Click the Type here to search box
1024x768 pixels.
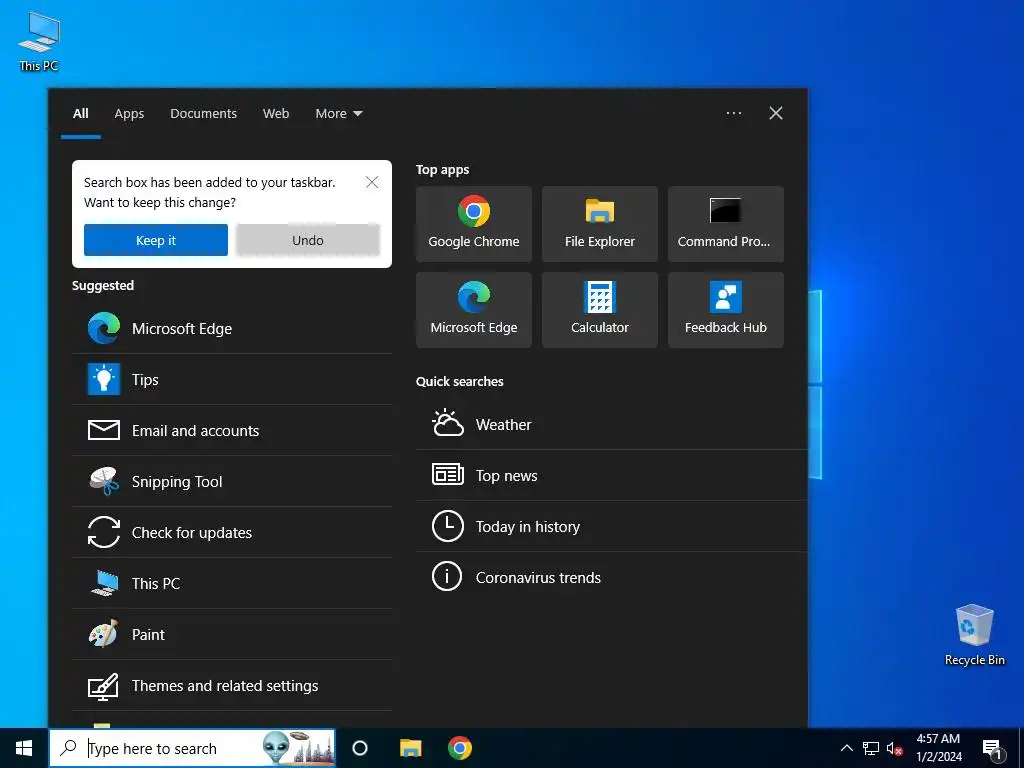tap(192, 748)
